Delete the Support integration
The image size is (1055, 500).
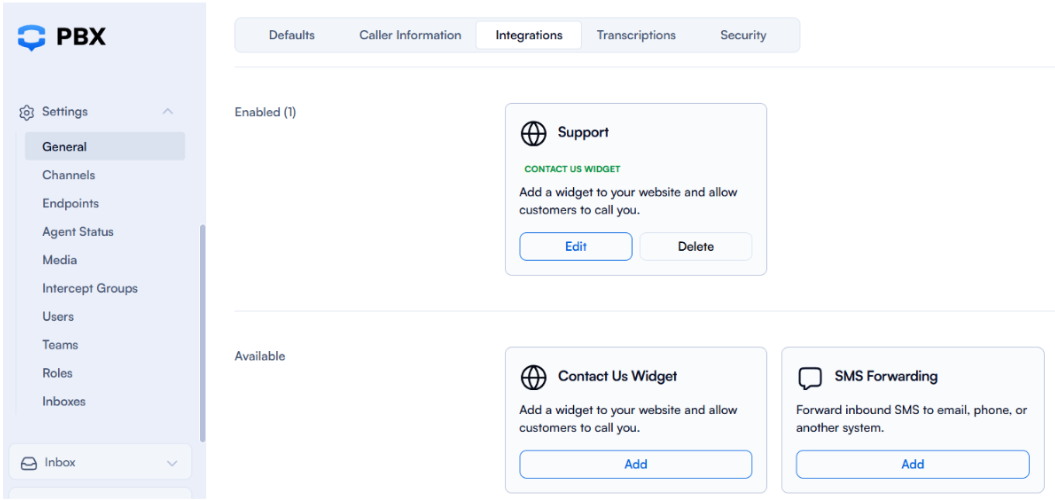tap(696, 247)
